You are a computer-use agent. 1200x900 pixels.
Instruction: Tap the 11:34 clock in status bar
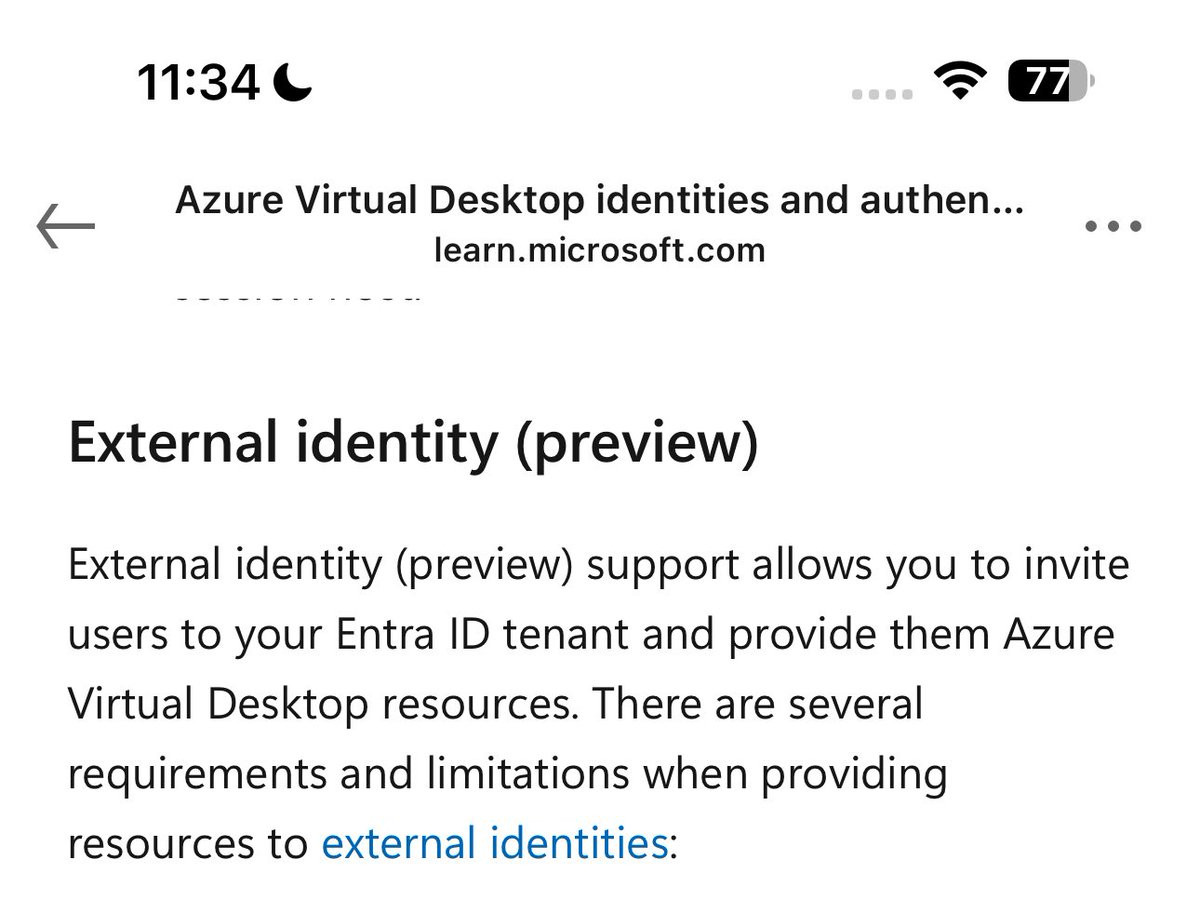tap(198, 82)
